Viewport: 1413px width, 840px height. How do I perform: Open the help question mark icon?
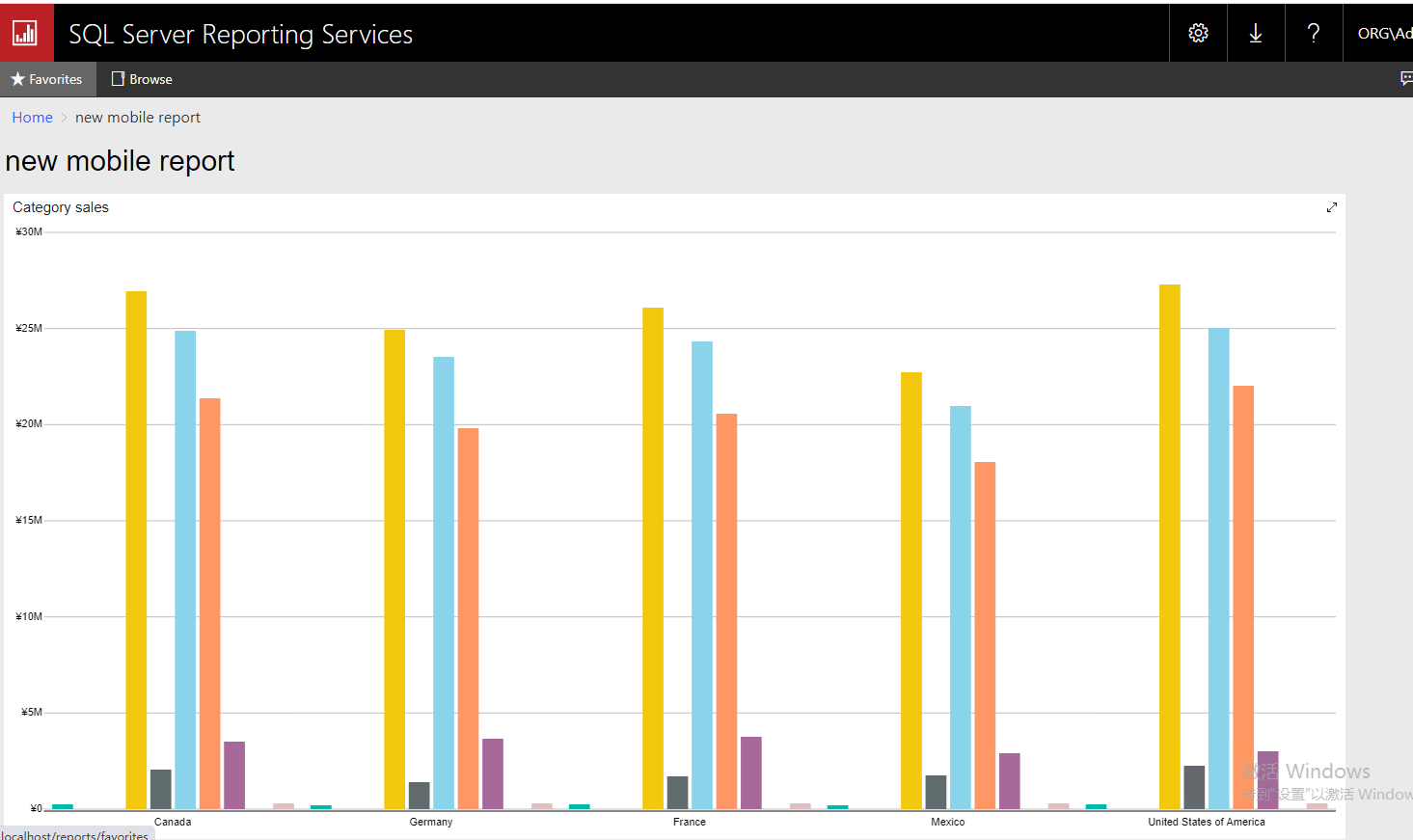[x=1313, y=32]
